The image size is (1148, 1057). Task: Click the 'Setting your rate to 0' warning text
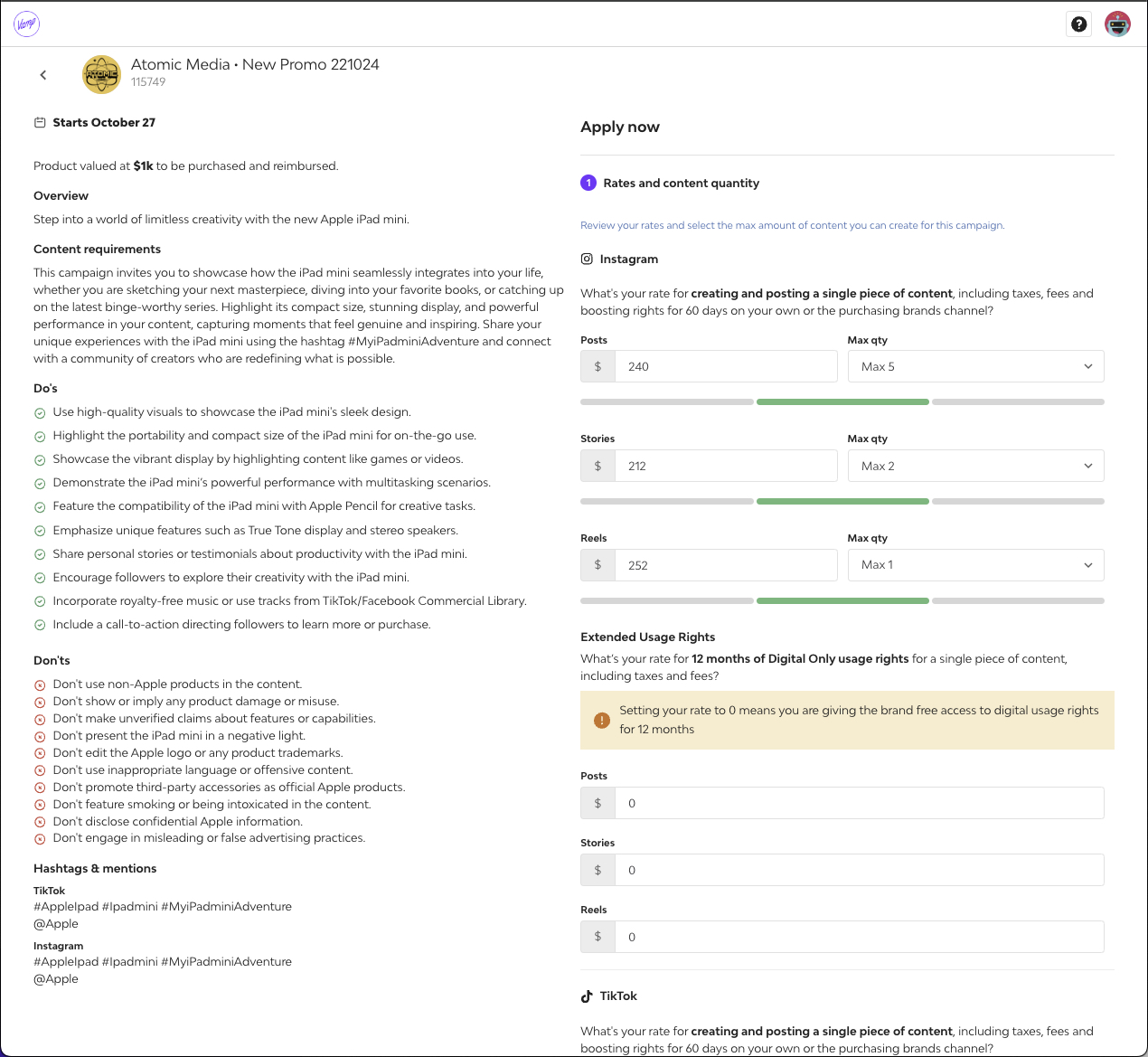(859, 720)
